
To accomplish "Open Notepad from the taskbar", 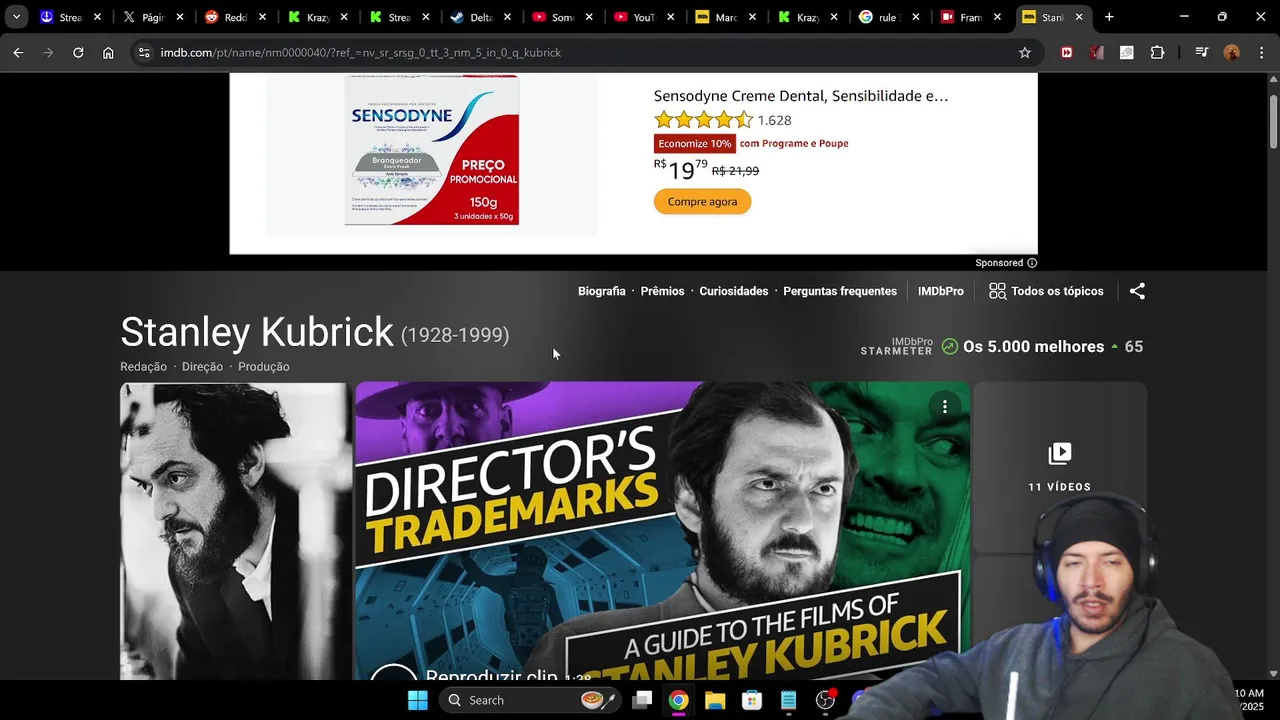I will point(789,700).
